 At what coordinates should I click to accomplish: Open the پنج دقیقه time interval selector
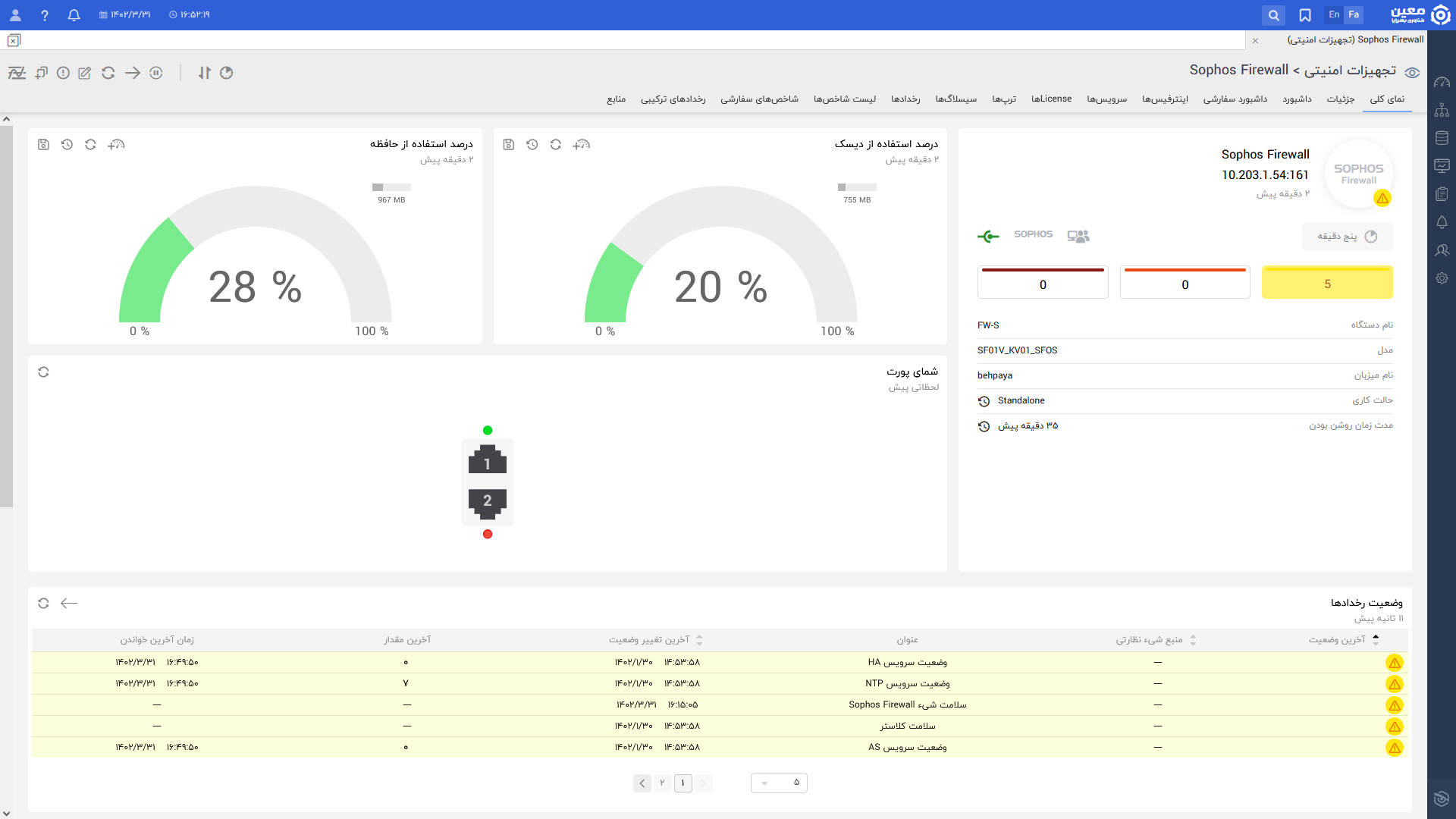[1348, 237]
